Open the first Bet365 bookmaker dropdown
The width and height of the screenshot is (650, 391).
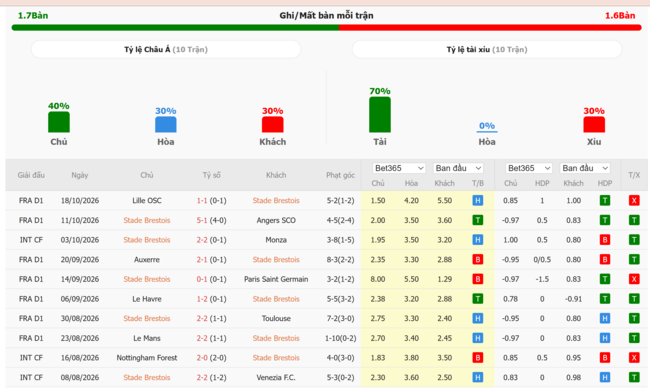point(399,168)
